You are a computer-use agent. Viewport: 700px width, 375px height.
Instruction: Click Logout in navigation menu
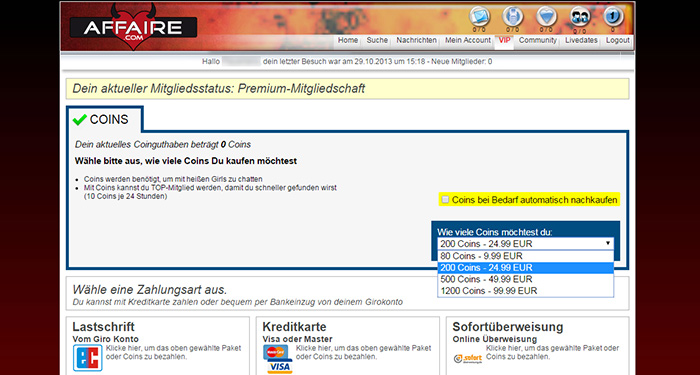click(617, 40)
